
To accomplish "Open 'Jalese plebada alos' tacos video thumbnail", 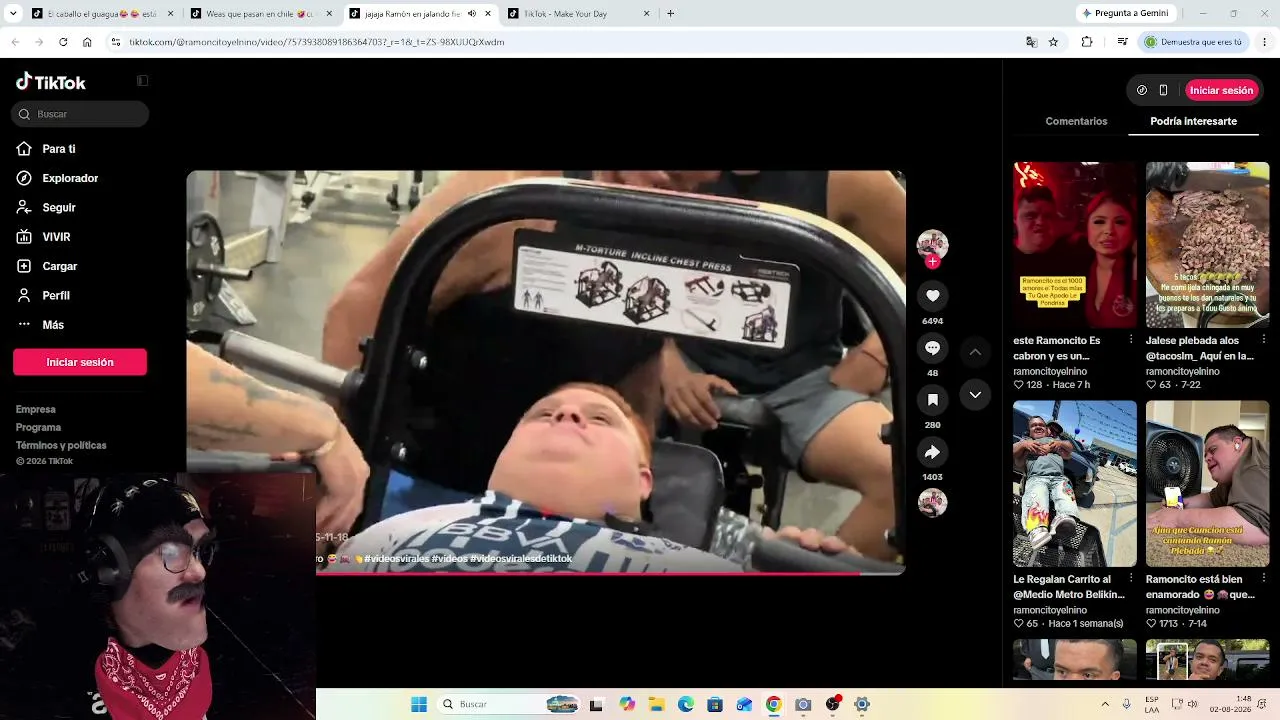I will click(x=1208, y=245).
